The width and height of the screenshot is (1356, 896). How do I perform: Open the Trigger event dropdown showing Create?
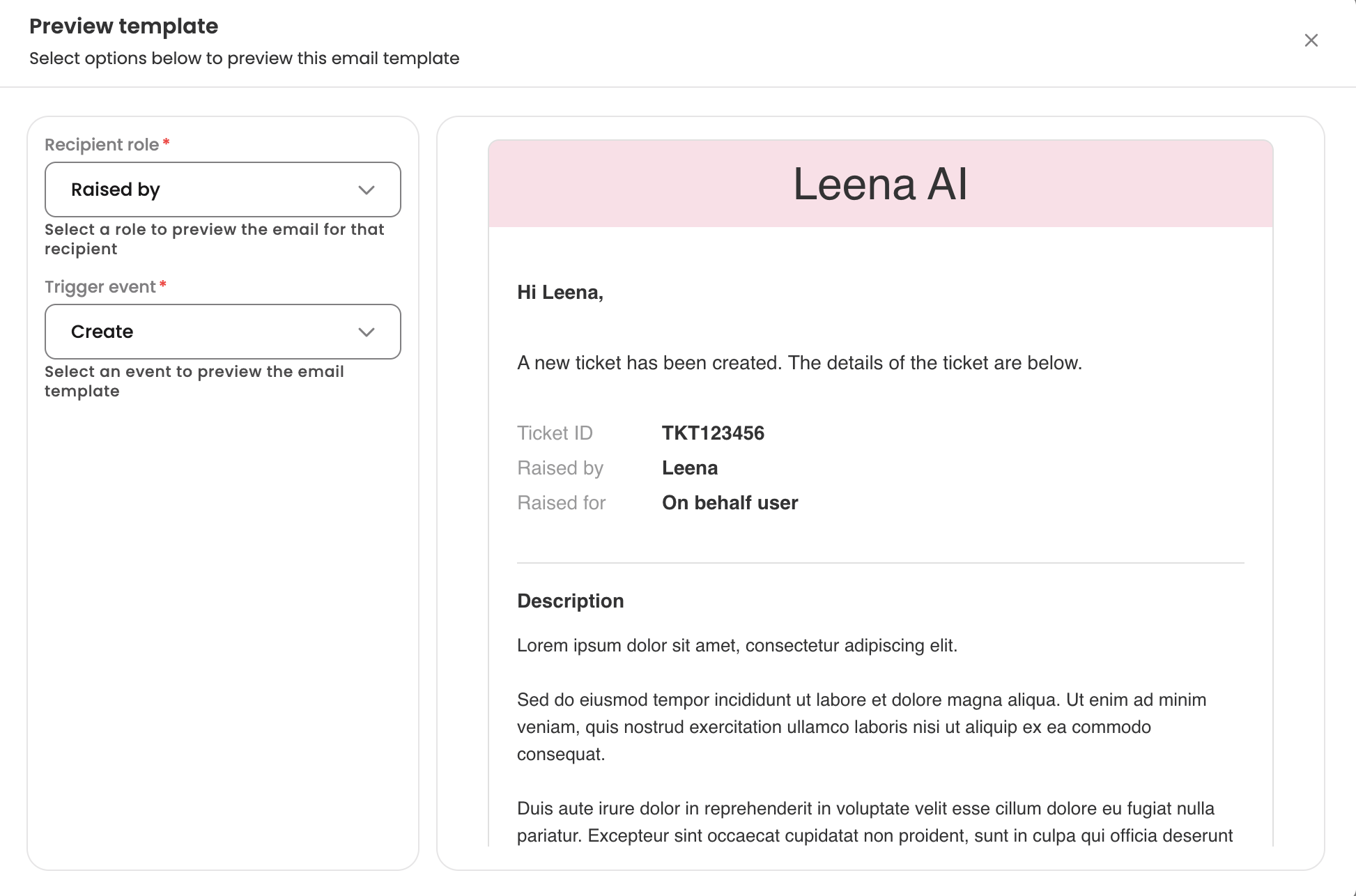coord(209,332)
